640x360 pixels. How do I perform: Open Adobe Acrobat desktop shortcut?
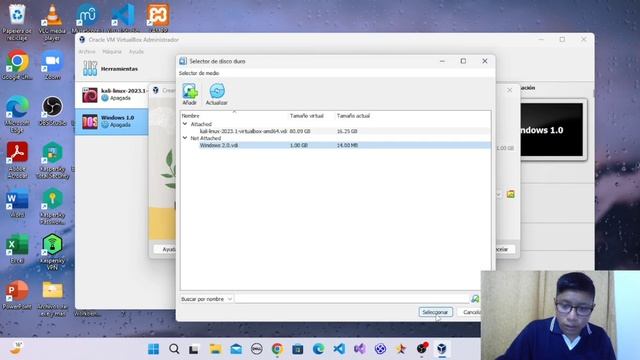point(17,160)
